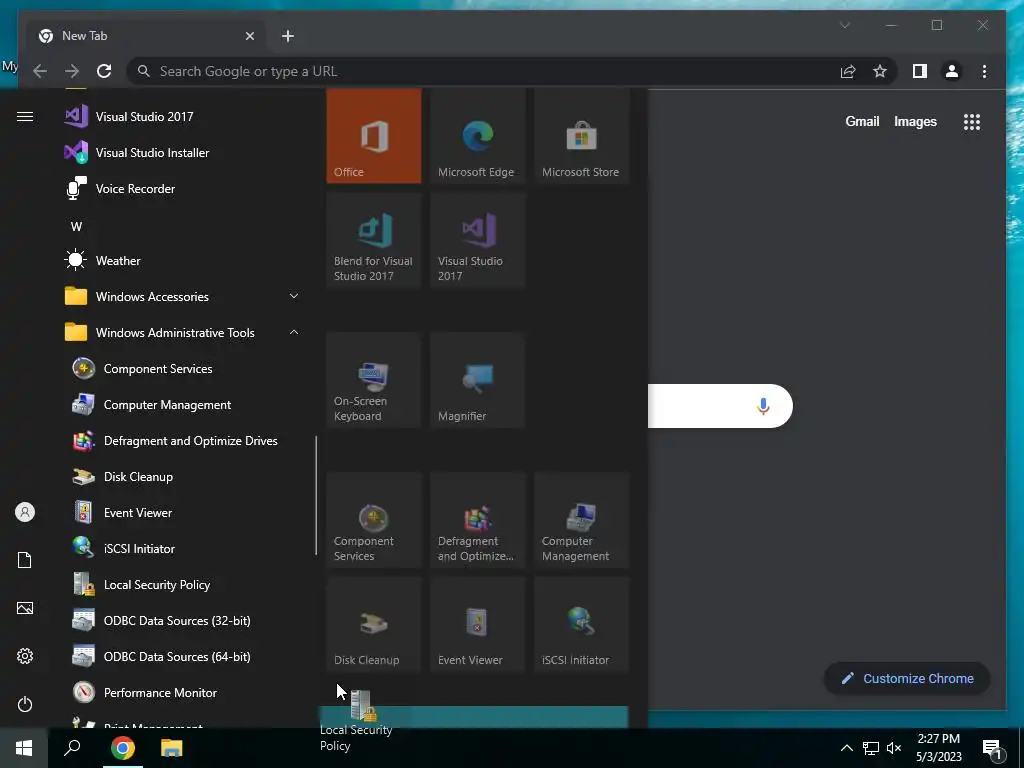1024x768 pixels.
Task: Open Pictures from Start sidebar
Action: [25, 608]
